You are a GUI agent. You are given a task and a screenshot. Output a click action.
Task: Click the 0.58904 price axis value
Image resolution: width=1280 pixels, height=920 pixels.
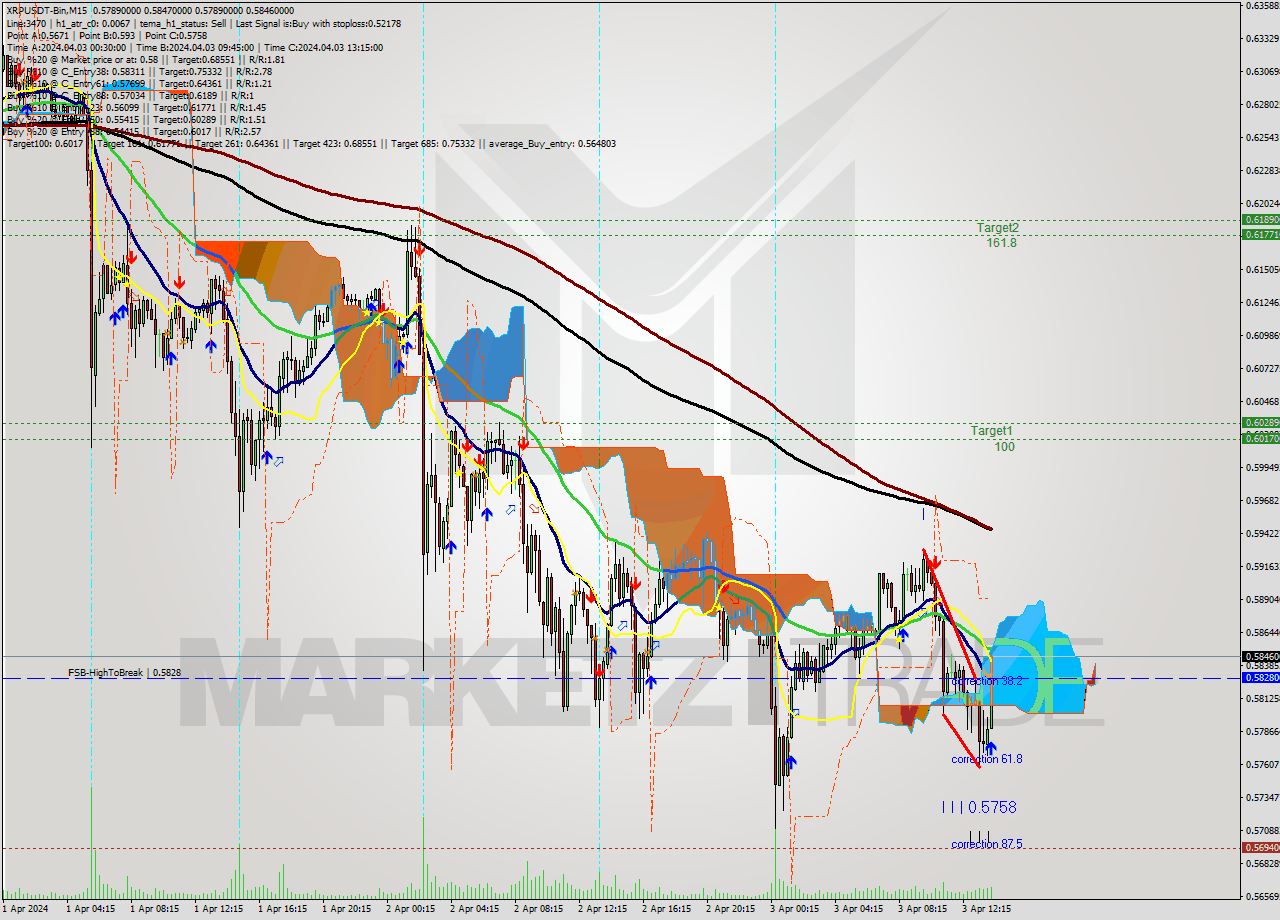click(x=1262, y=600)
